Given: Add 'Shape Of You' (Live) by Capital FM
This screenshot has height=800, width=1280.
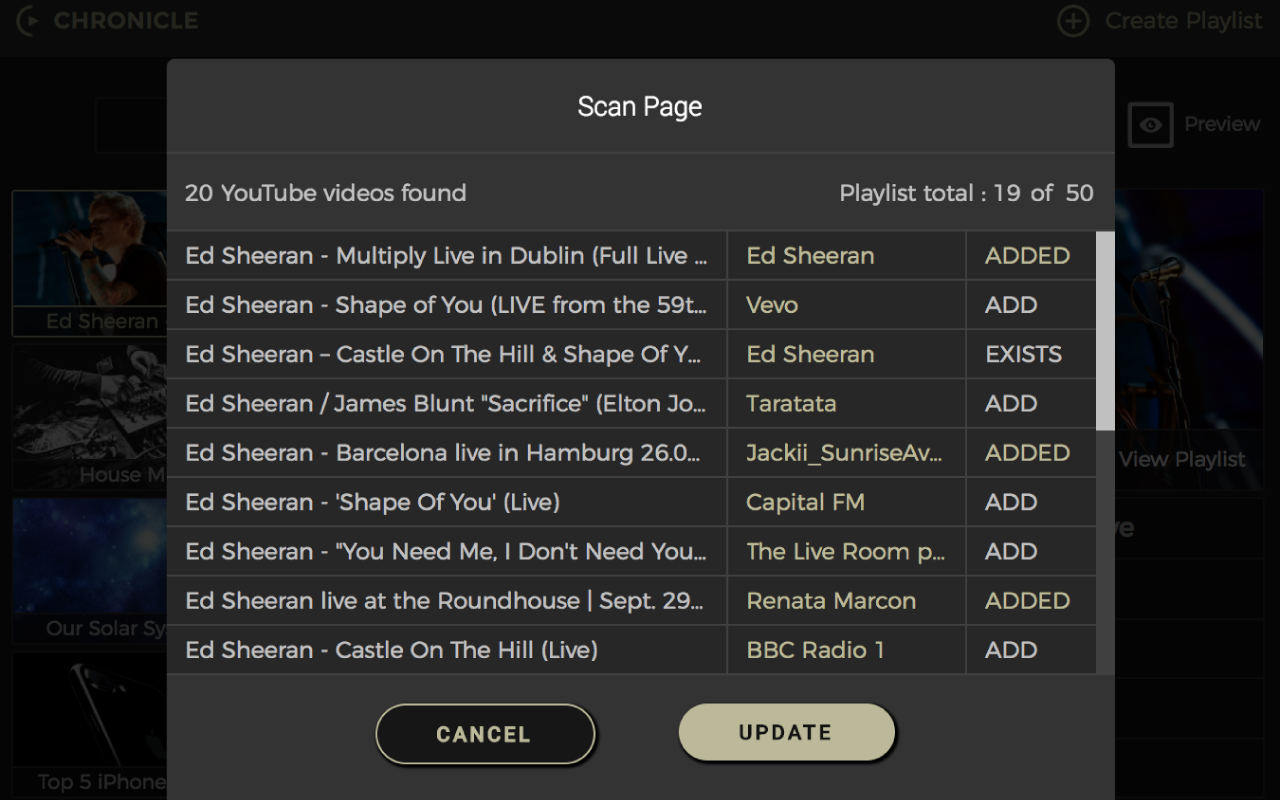Looking at the screenshot, I should click(1011, 502).
